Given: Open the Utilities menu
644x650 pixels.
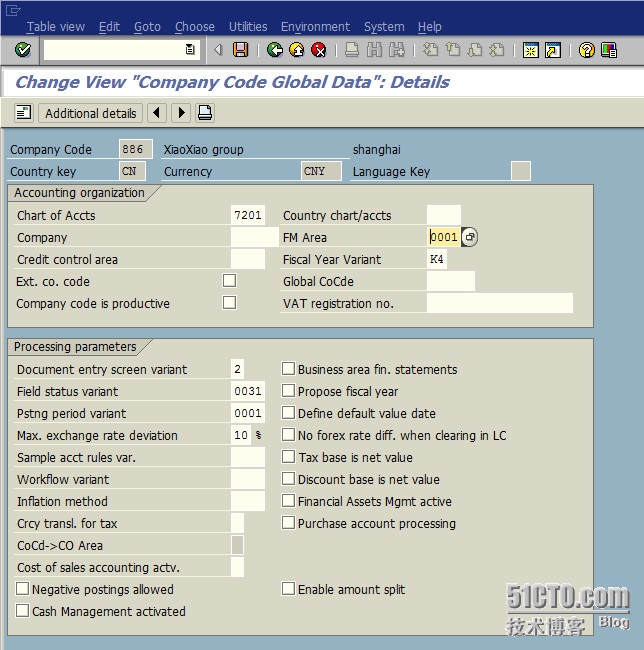Looking at the screenshot, I should pos(248,27).
